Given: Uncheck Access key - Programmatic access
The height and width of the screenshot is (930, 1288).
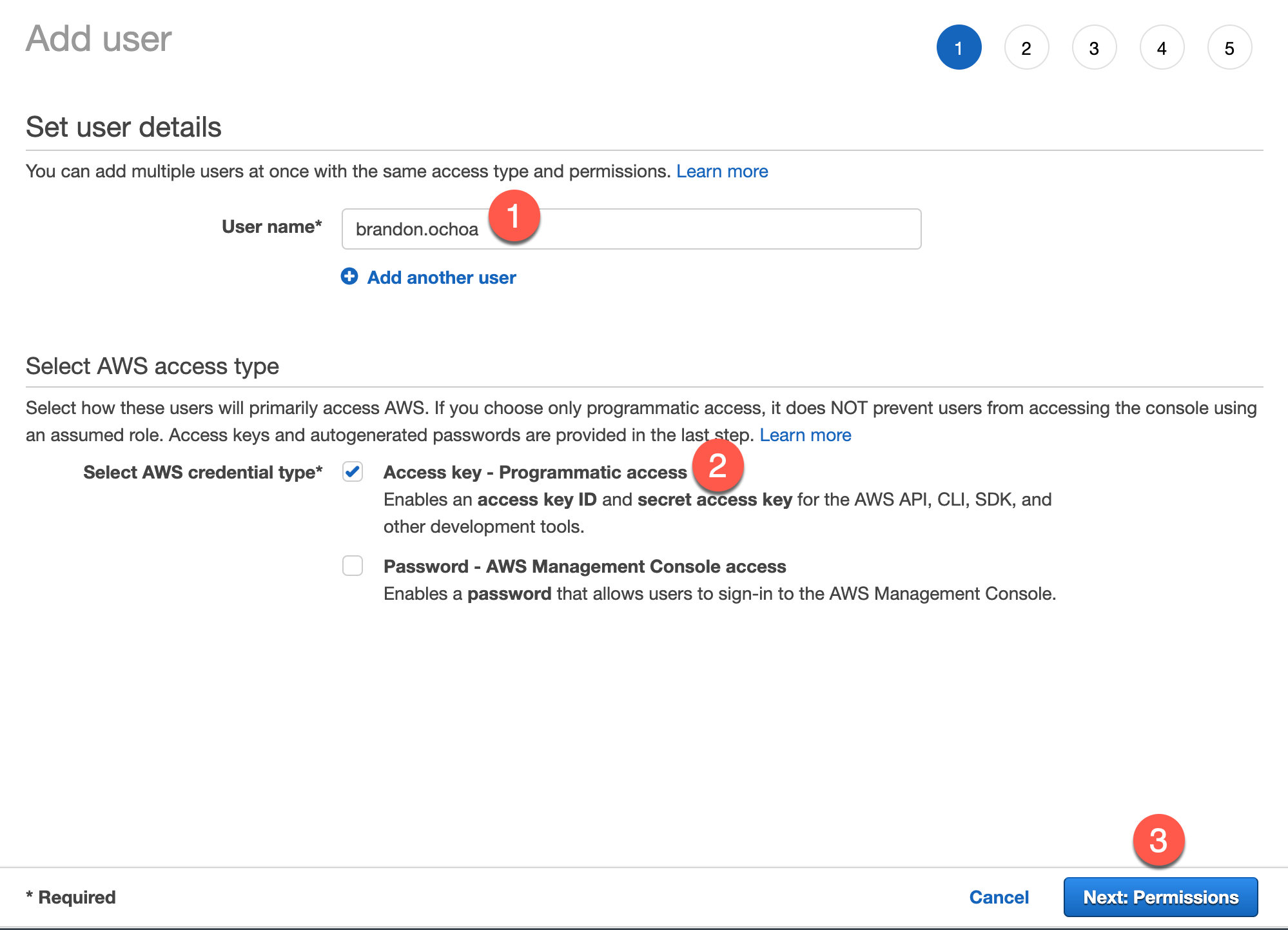Looking at the screenshot, I should [352, 472].
